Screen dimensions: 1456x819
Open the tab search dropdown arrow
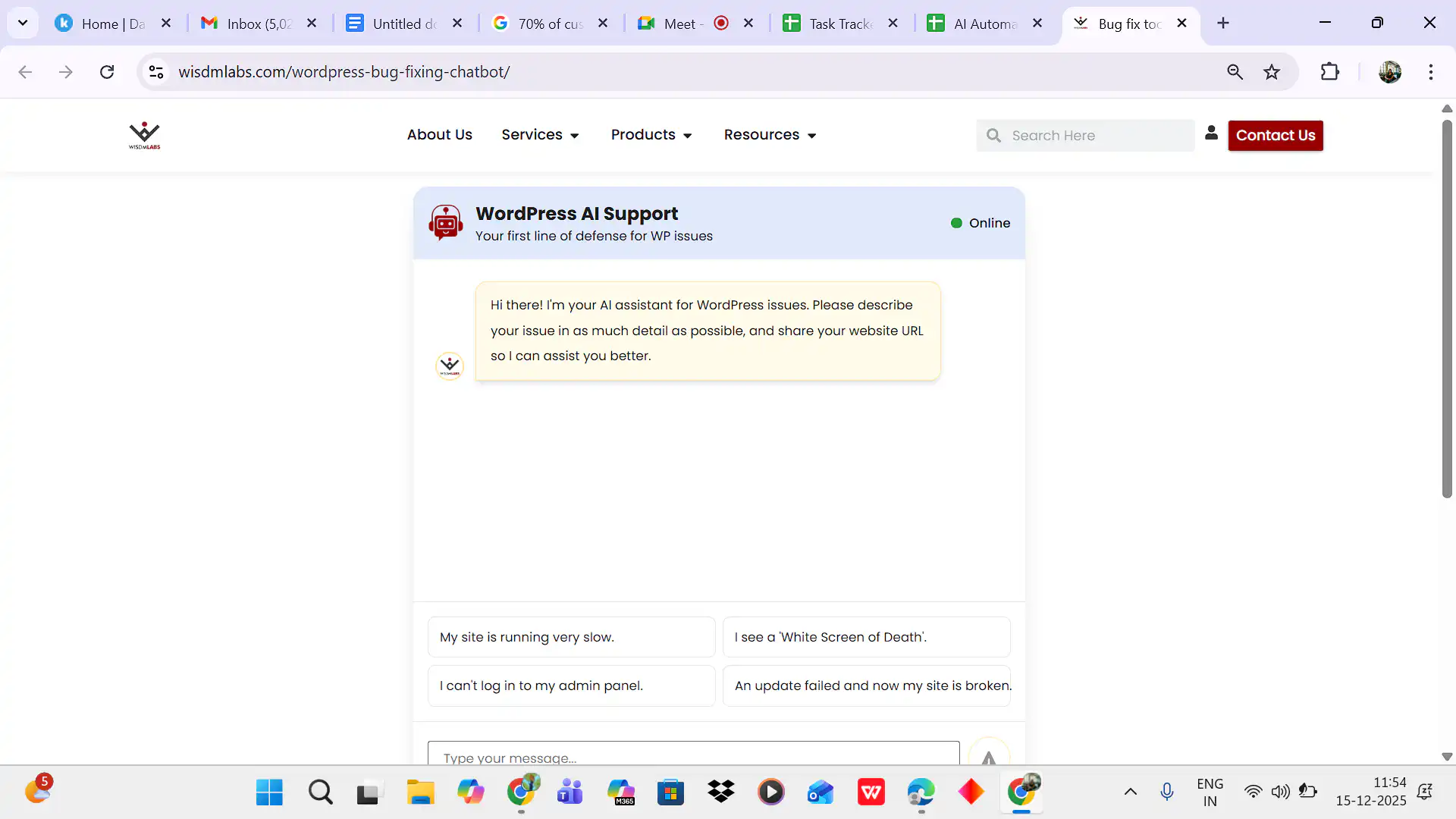[x=23, y=23]
